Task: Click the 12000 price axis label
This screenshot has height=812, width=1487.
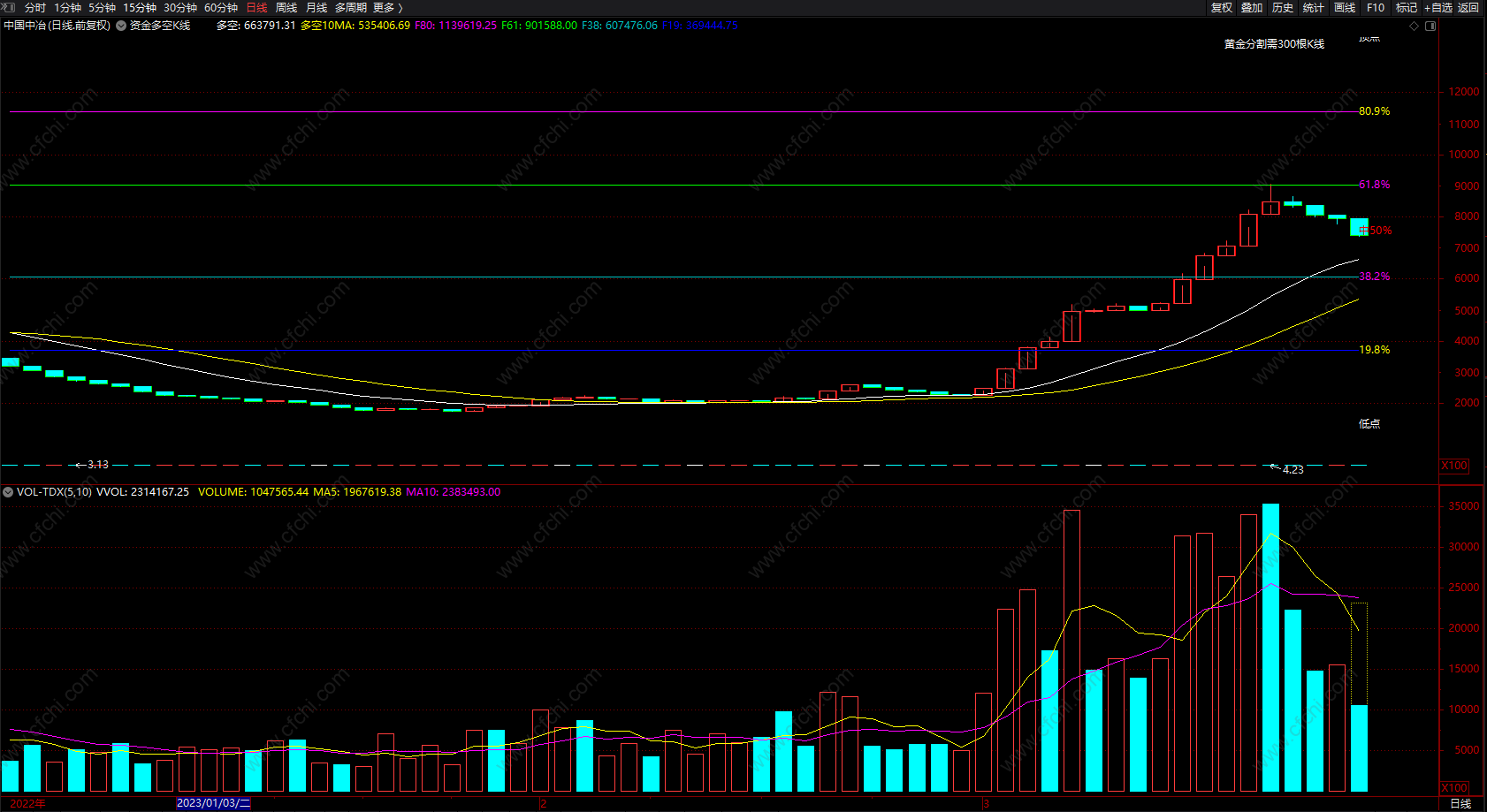Action: [x=1464, y=92]
